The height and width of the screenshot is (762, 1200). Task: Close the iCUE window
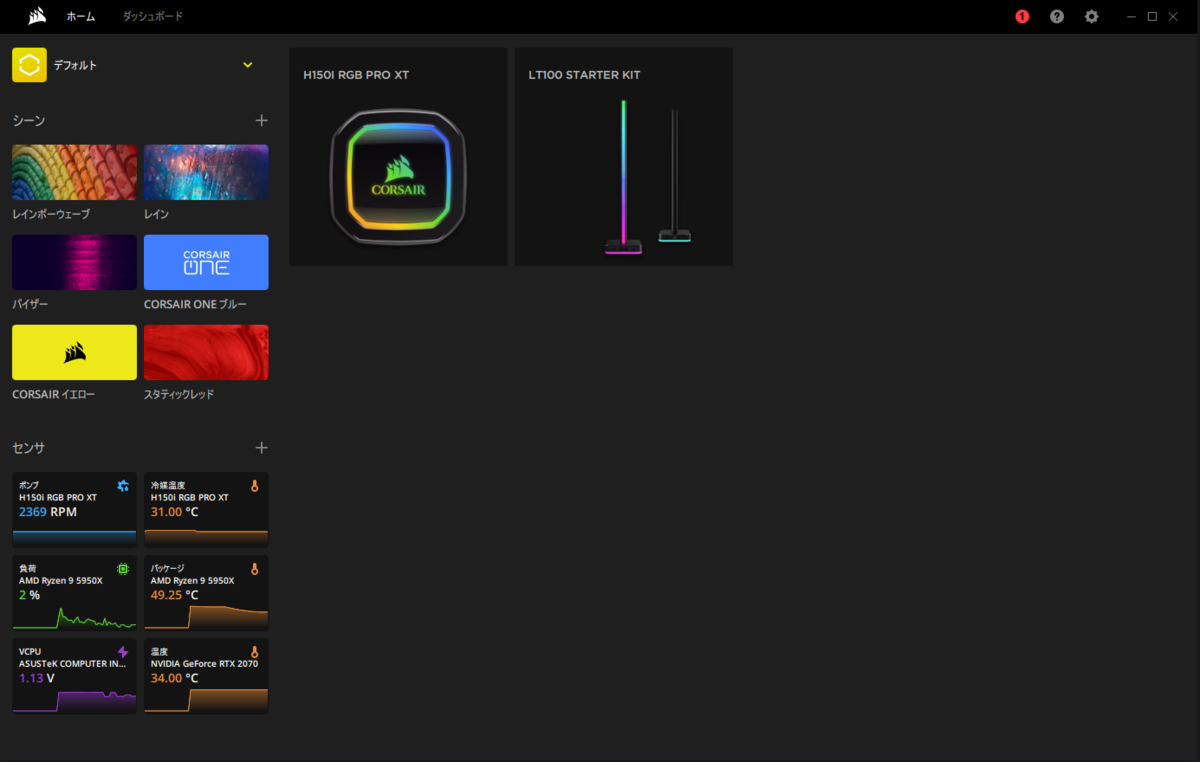click(x=1173, y=17)
